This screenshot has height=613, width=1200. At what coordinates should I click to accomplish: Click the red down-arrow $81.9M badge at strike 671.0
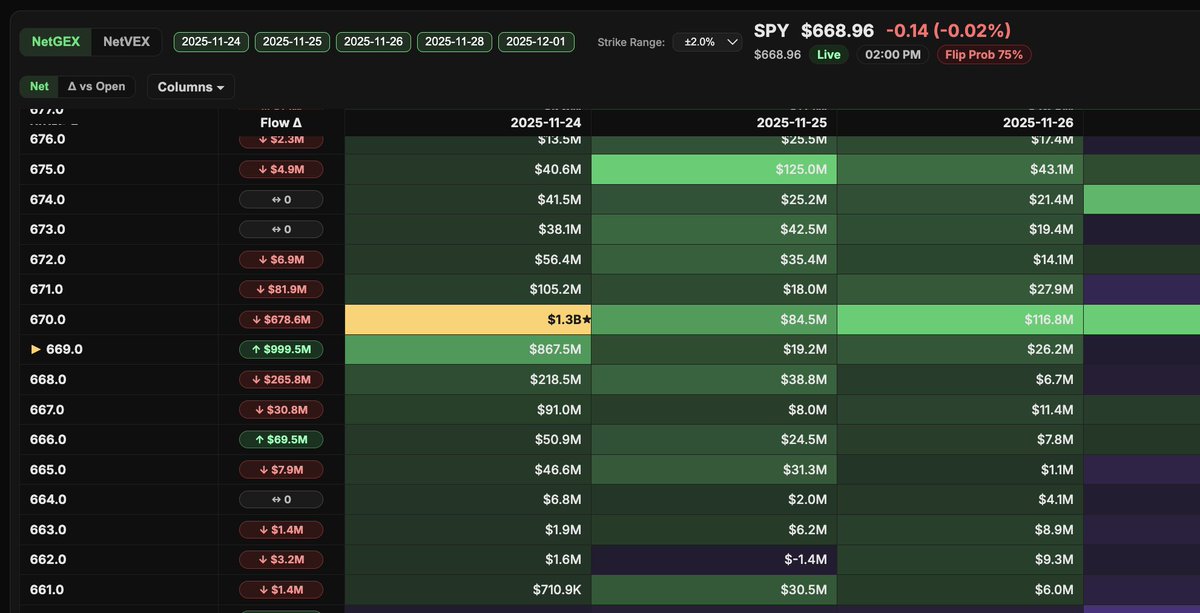pos(281,289)
